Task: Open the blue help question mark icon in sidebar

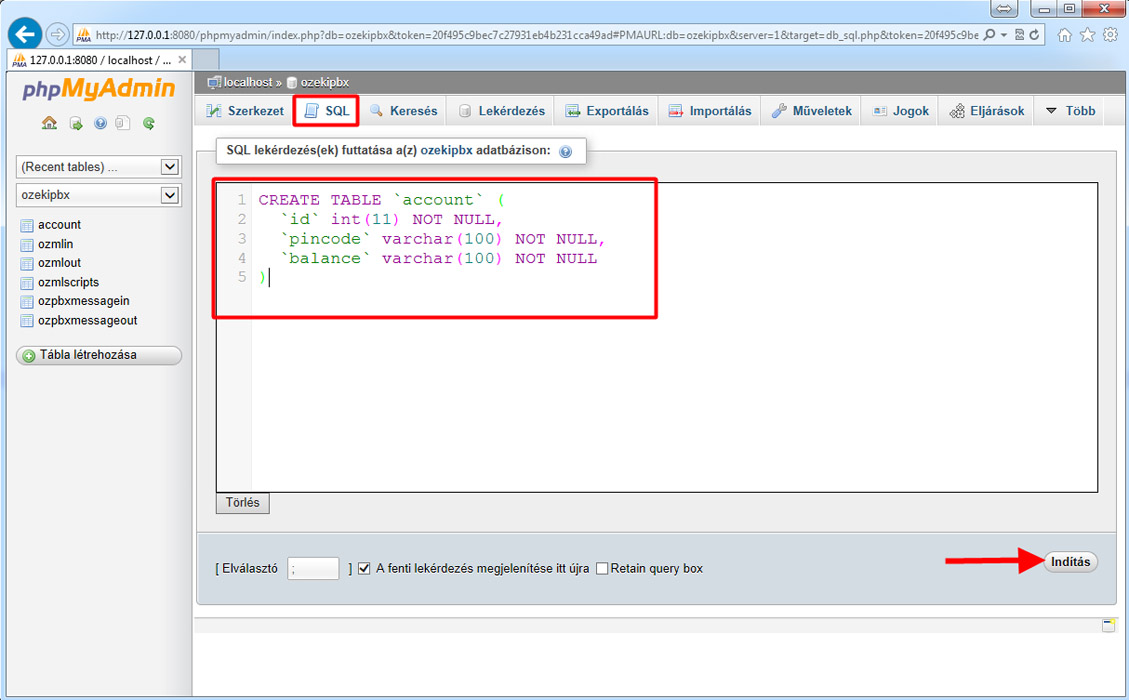Action: point(100,124)
